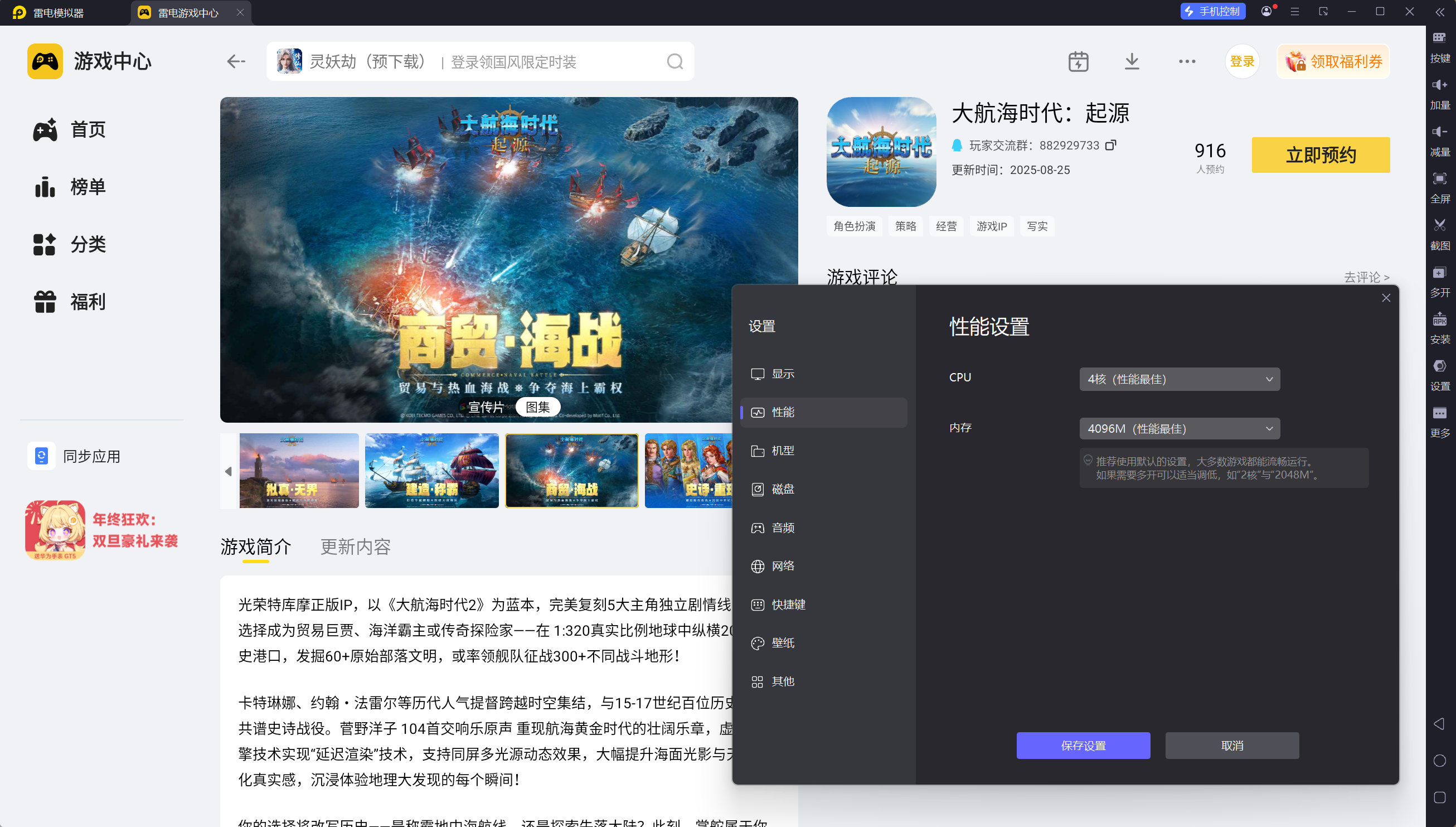
Task: Expand the memory (内存) dropdown
Action: 1179,429
